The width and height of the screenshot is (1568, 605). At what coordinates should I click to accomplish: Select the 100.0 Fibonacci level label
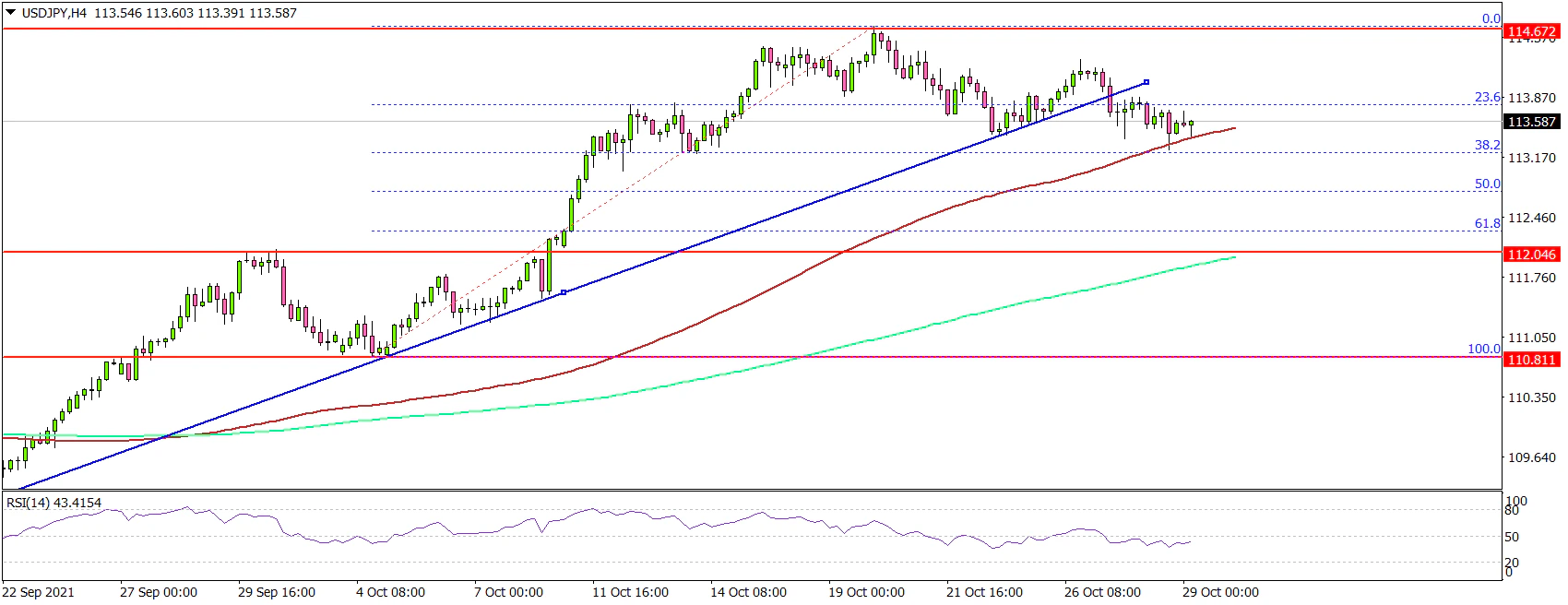point(1483,349)
